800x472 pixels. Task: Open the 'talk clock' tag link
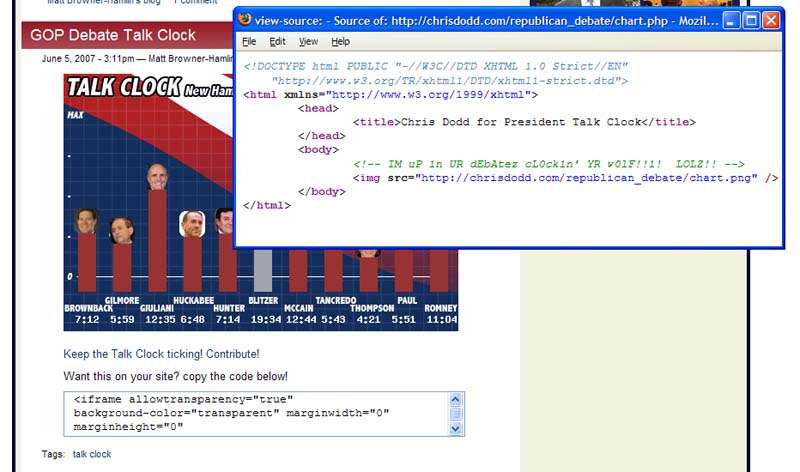[x=92, y=454]
